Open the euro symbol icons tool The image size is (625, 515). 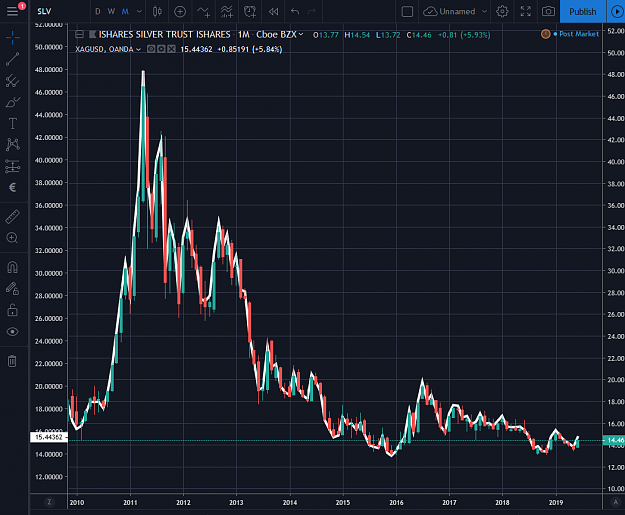[x=12, y=187]
